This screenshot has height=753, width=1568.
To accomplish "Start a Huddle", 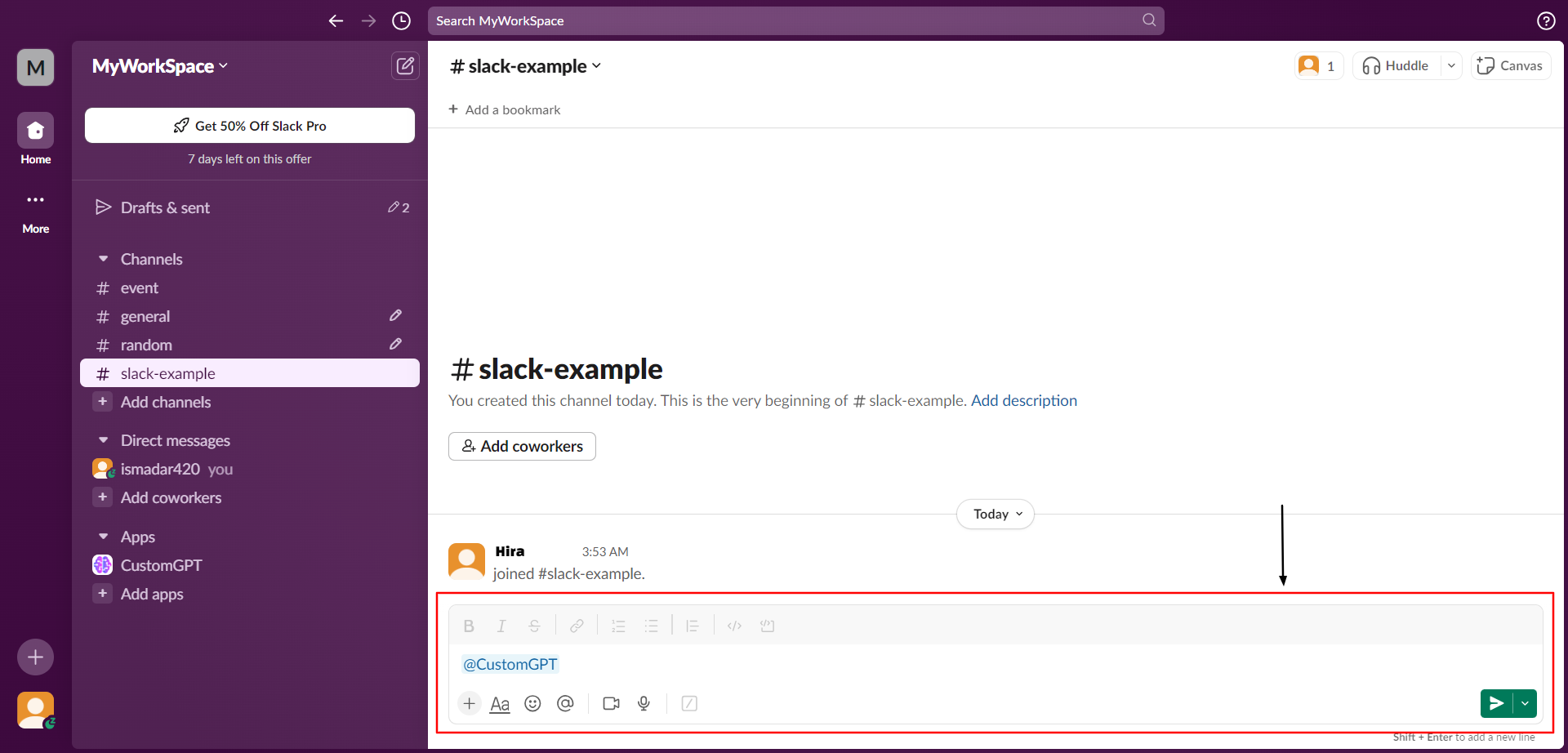I will (x=1396, y=66).
